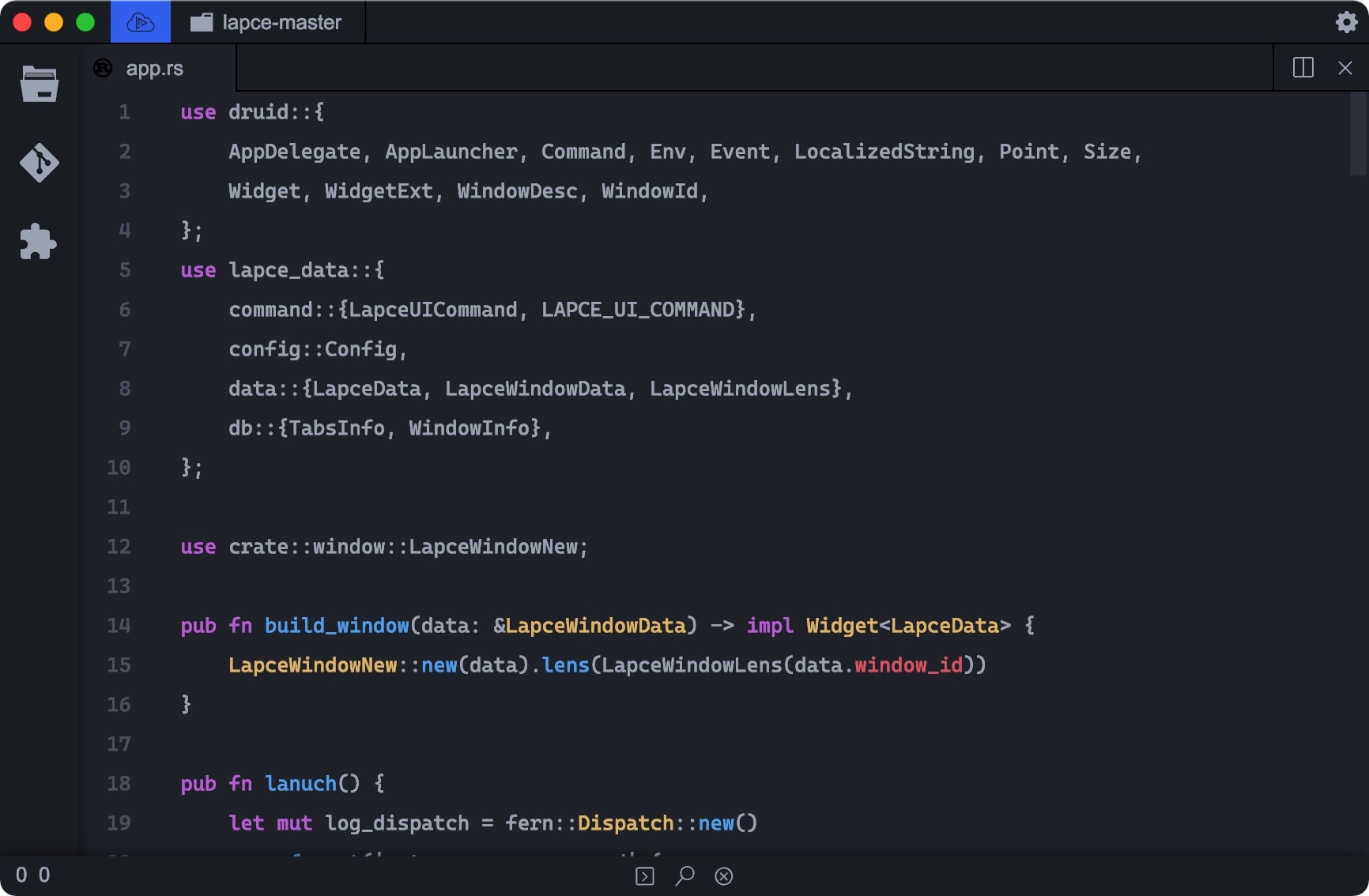Click the window_id field on line 15

(908, 665)
